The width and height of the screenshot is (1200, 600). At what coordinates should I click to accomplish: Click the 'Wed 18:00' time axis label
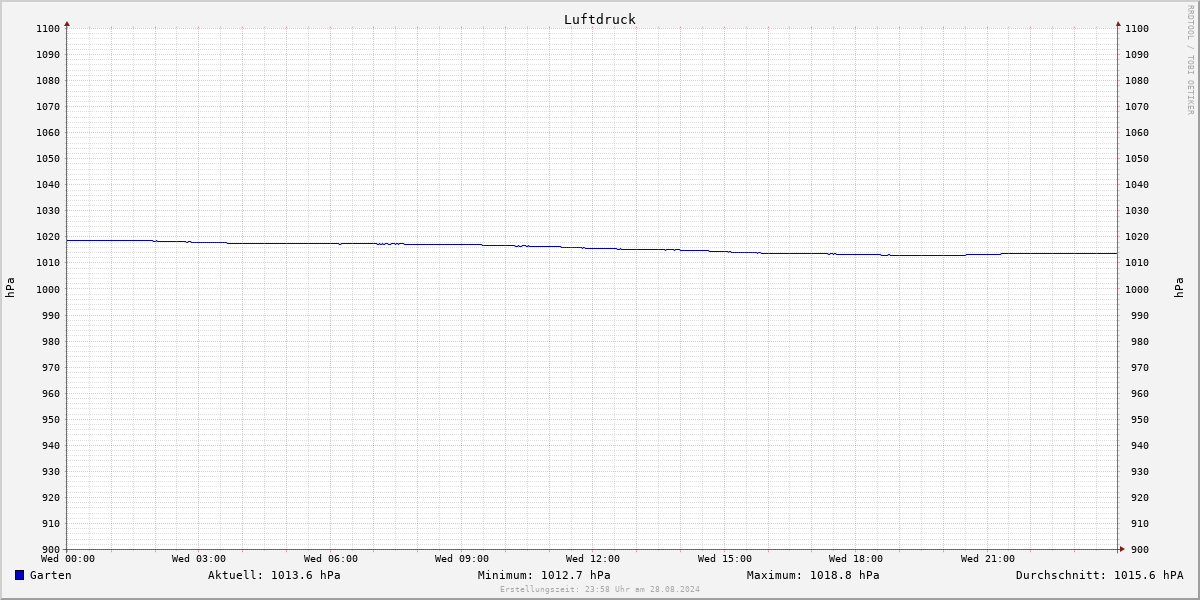[856, 559]
